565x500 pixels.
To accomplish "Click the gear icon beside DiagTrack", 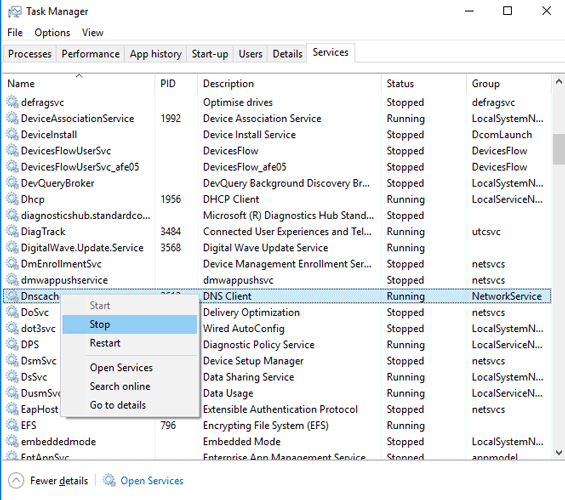I will pos(12,231).
